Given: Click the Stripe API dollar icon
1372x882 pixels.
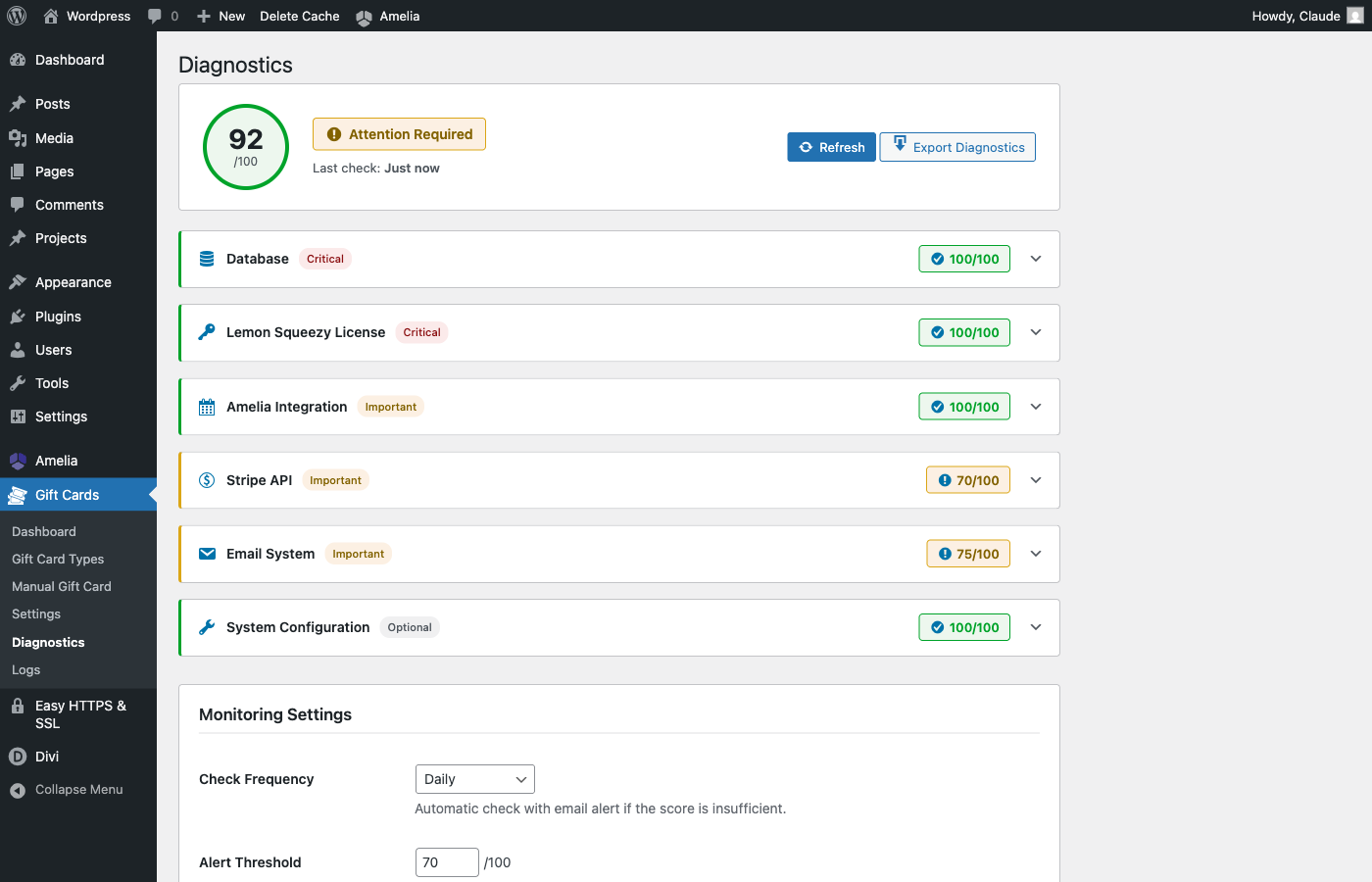Looking at the screenshot, I should 207,480.
